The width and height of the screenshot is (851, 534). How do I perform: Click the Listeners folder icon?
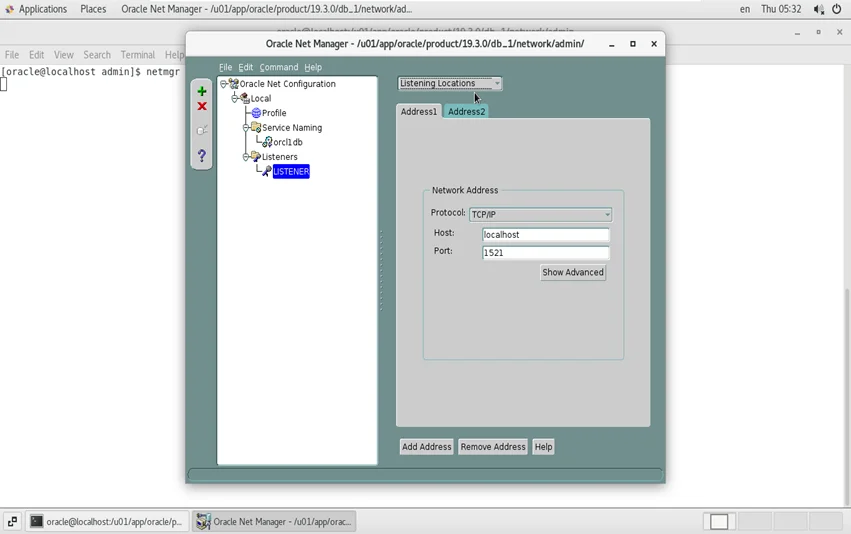(256, 157)
